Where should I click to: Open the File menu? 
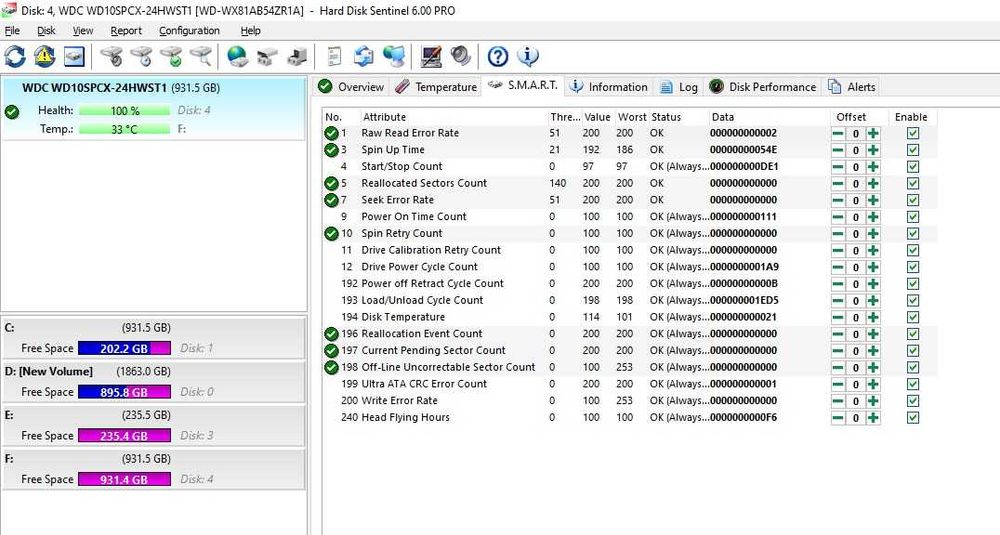12,31
